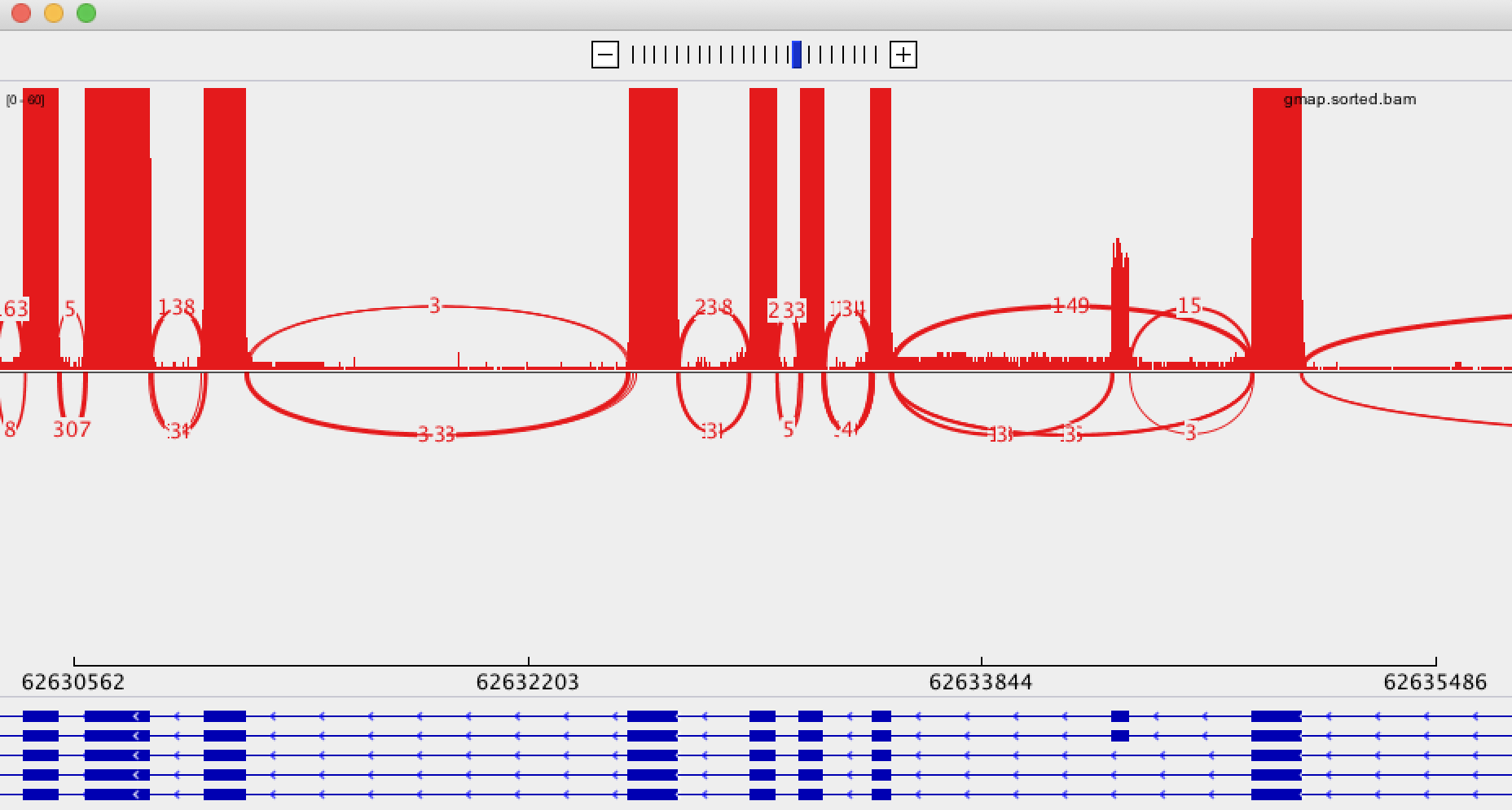Image resolution: width=1512 pixels, height=810 pixels.
Task: Click the yellow minimize window button
Action: click(x=54, y=13)
